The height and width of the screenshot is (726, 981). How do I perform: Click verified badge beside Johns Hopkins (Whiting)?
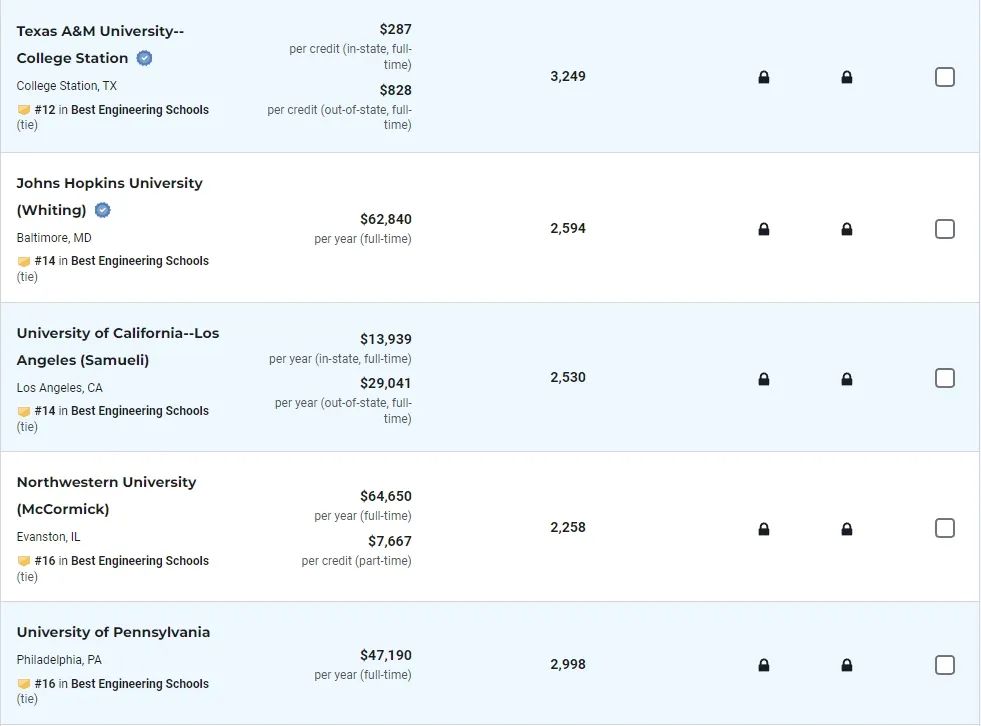click(x=103, y=210)
